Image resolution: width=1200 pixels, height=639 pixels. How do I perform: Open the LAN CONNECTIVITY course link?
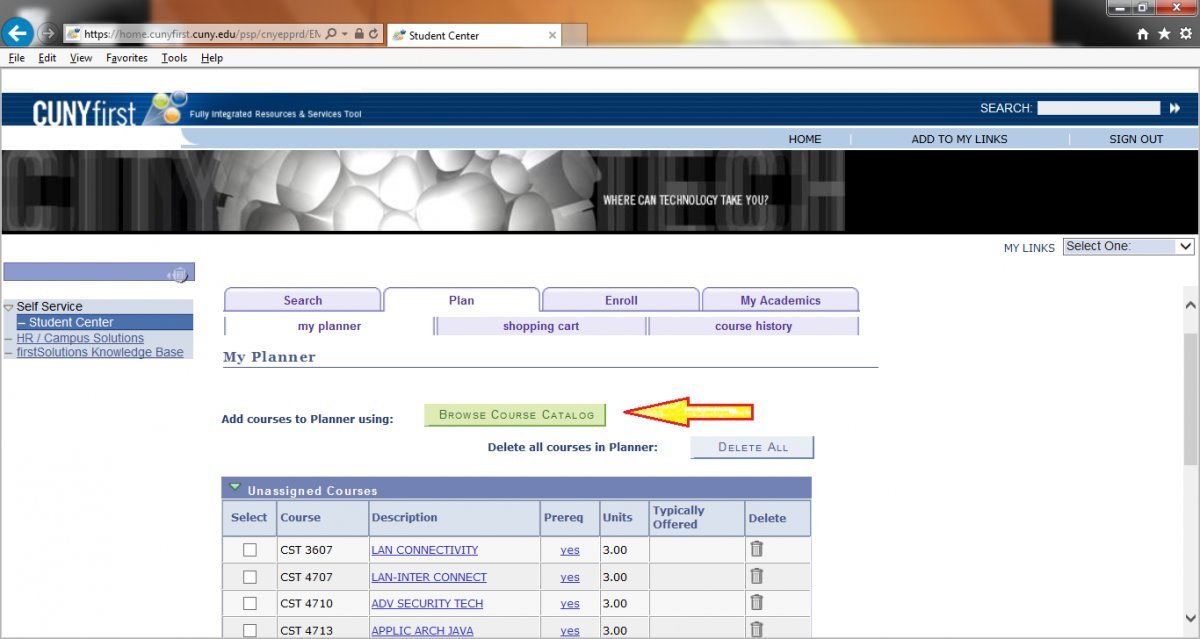(x=424, y=550)
